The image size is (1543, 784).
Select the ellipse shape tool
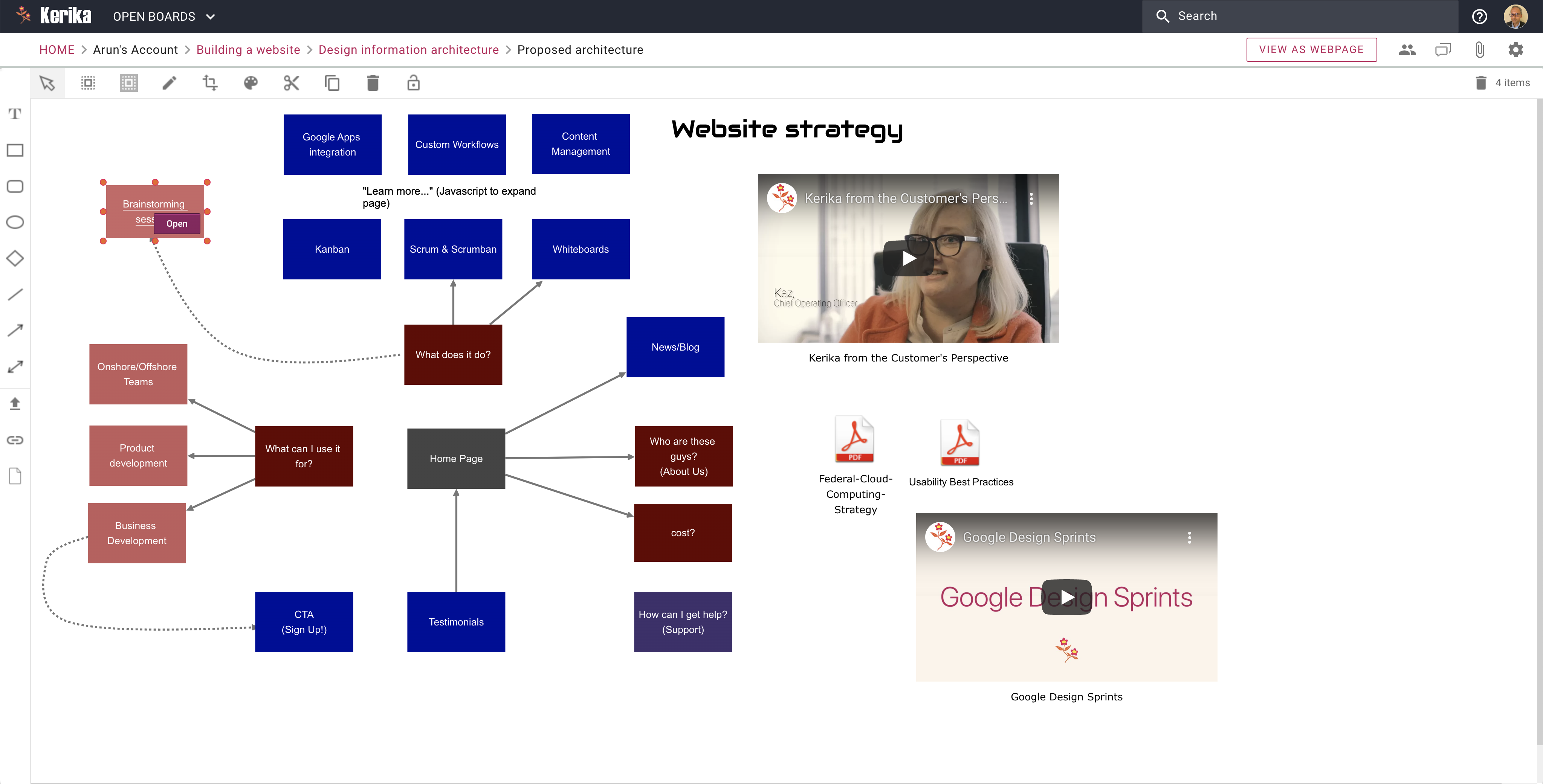pos(15,222)
